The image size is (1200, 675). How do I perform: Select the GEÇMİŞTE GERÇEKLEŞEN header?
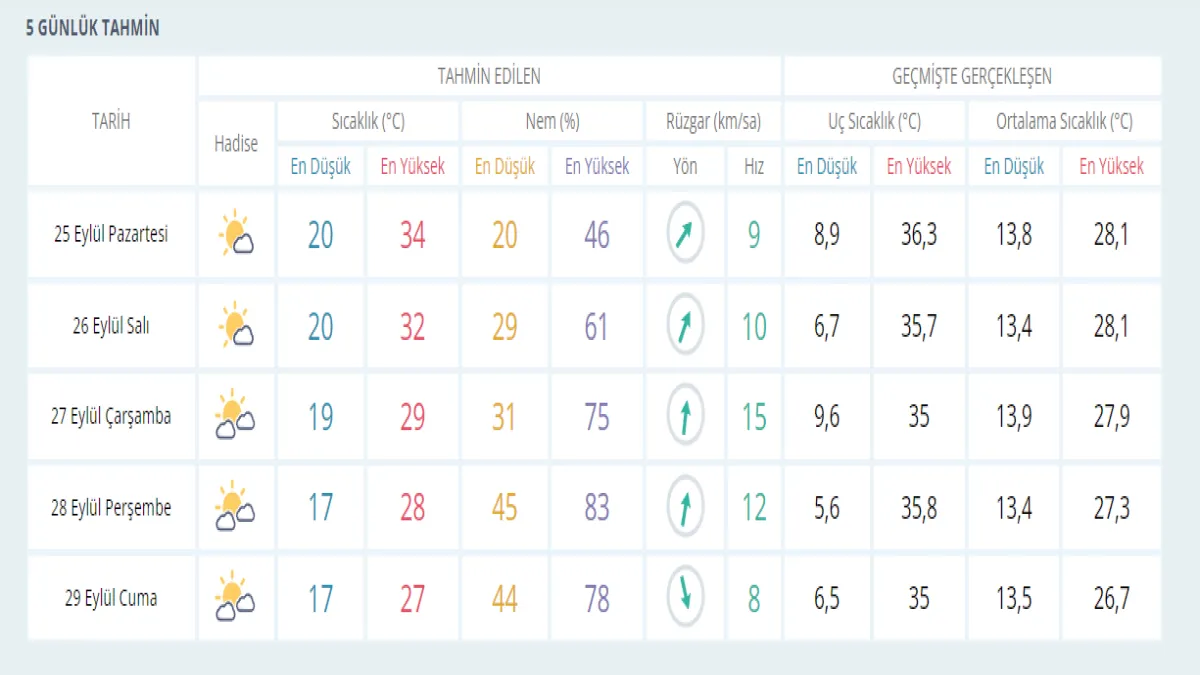pos(971,76)
